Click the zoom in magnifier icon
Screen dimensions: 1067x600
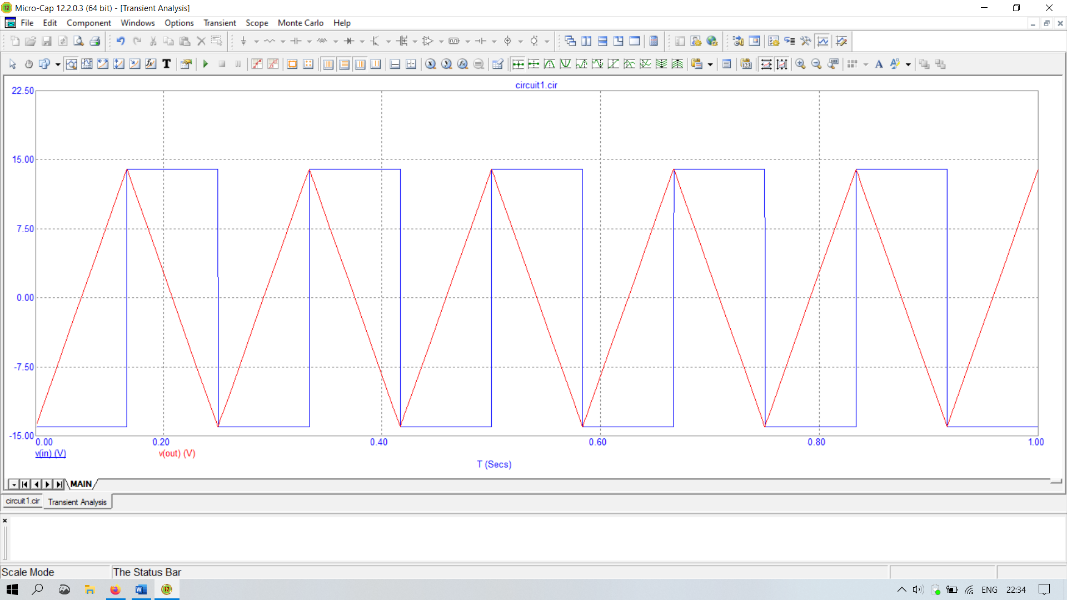pos(800,64)
